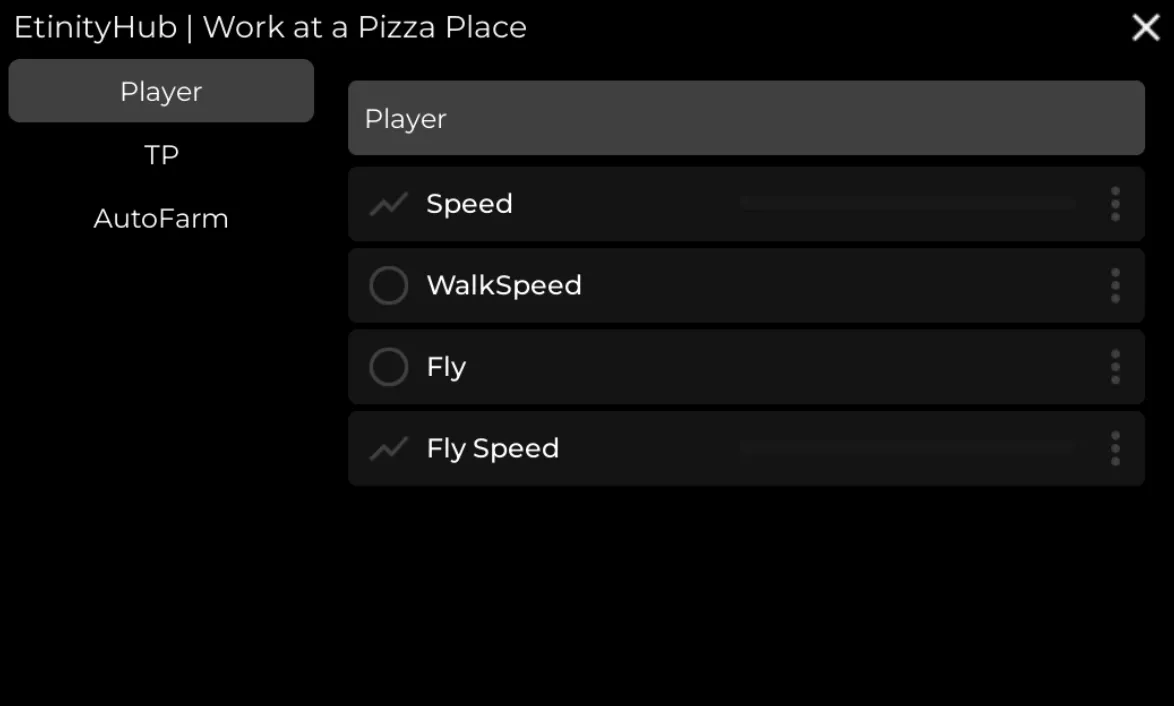Enable the WalkSpeed toggle circle
This screenshot has height=706, width=1174.
[389, 286]
